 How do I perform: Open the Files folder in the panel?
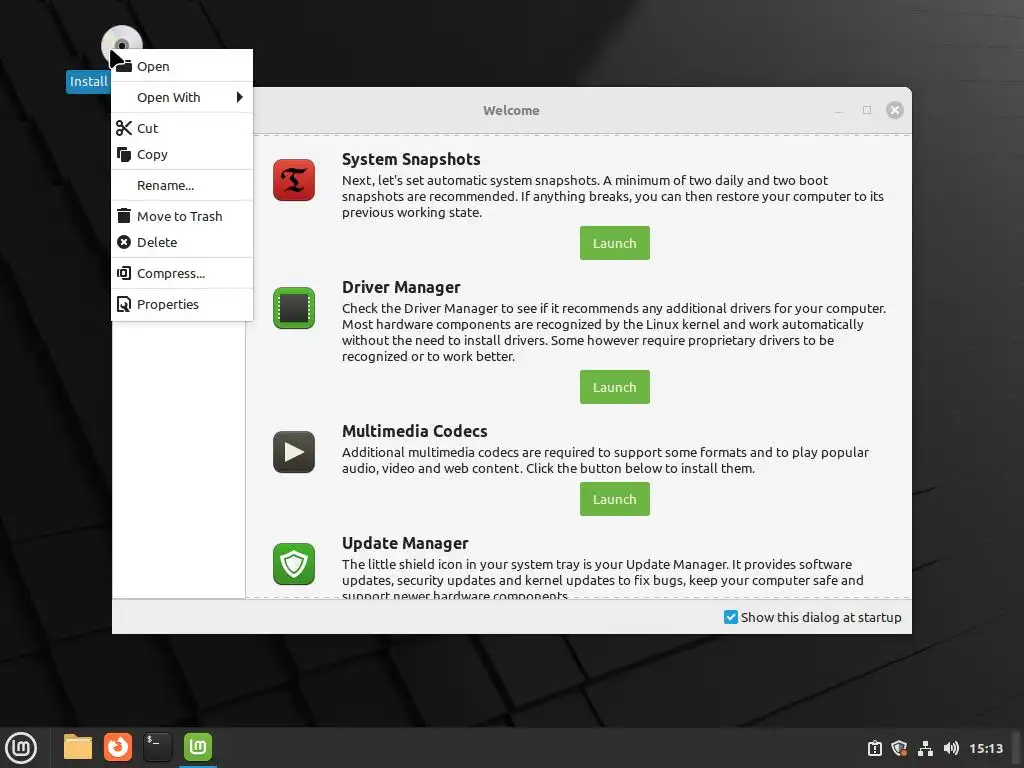(x=78, y=747)
